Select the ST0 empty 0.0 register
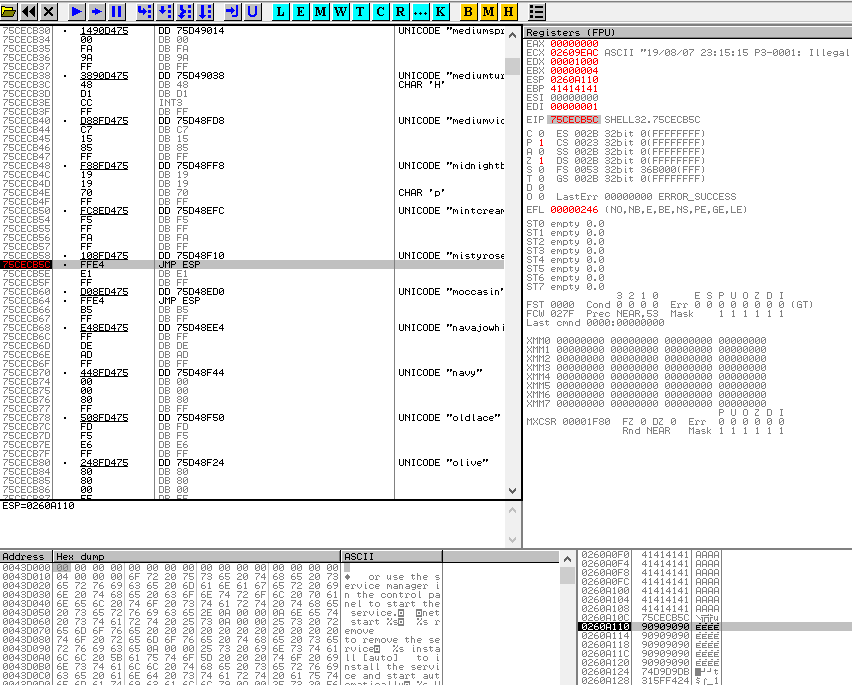This screenshot has width=852, height=685. click(565, 224)
